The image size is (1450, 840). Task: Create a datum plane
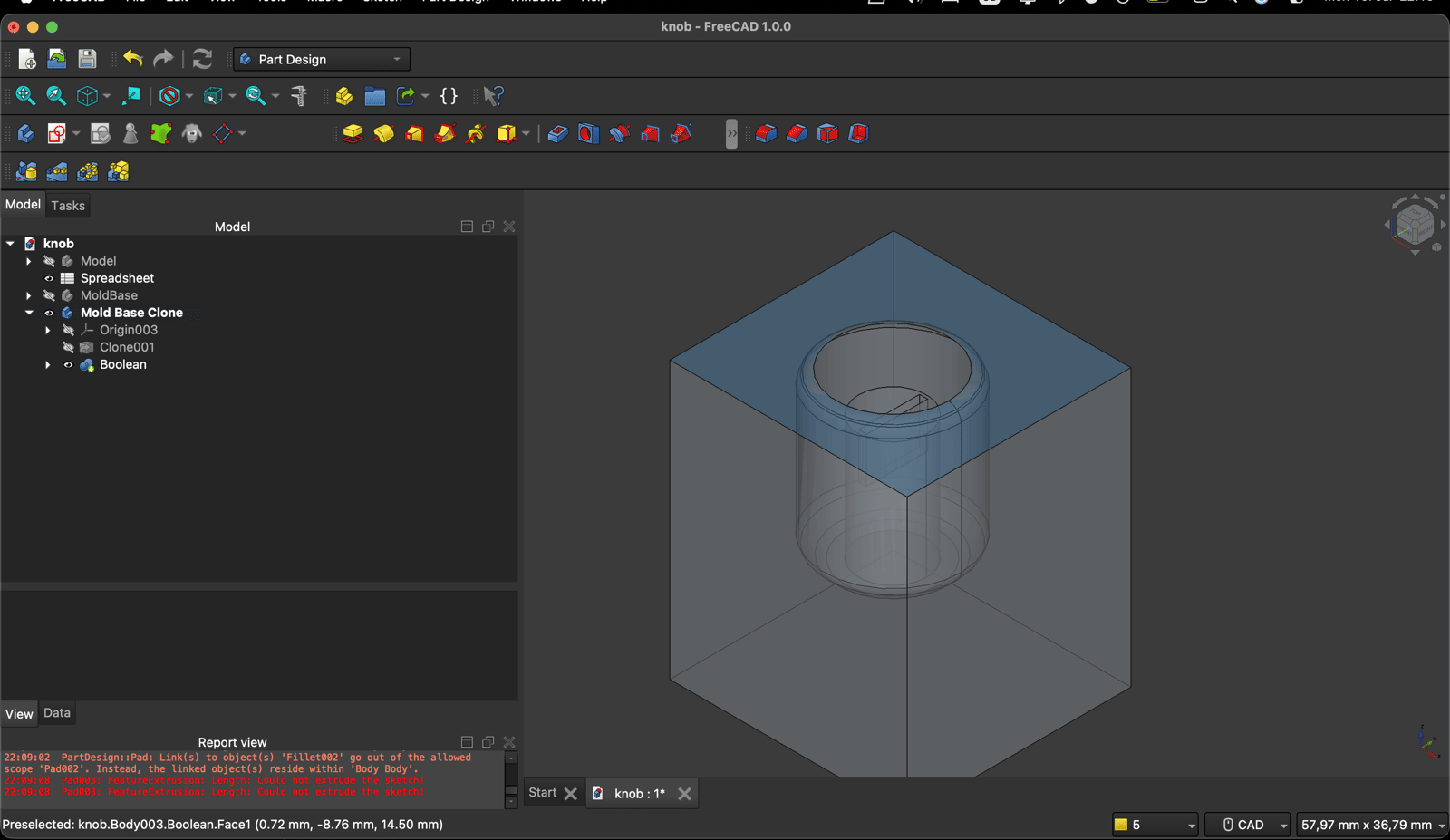click(223, 134)
